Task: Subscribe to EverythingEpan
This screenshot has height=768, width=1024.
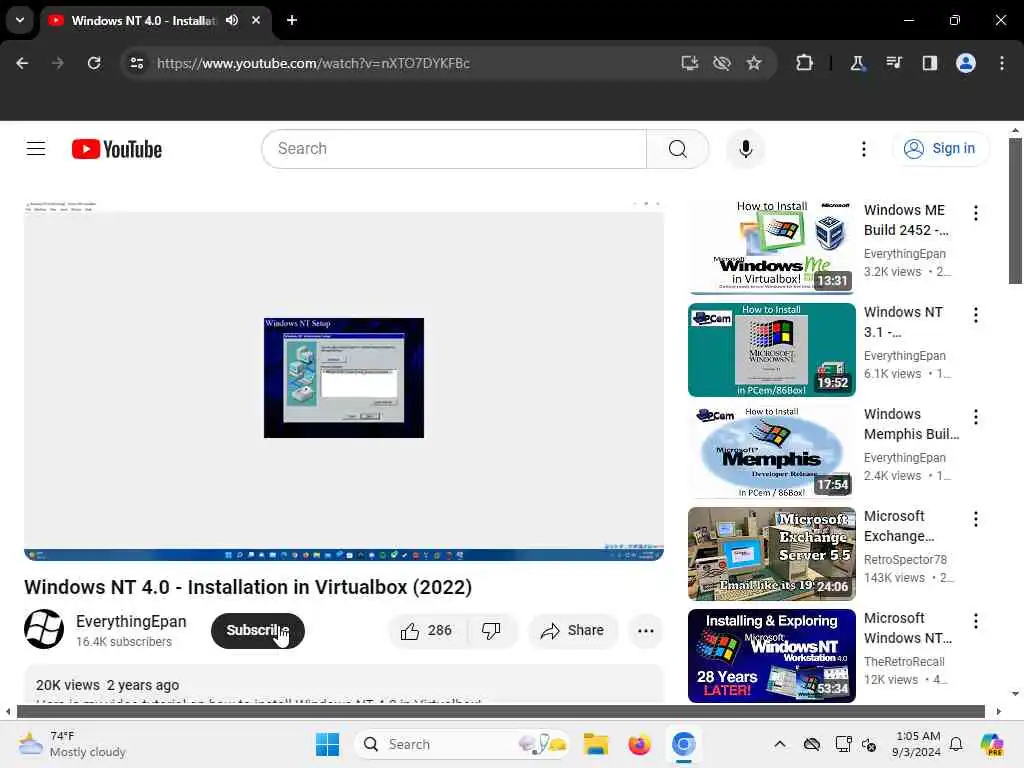Action: [257, 631]
